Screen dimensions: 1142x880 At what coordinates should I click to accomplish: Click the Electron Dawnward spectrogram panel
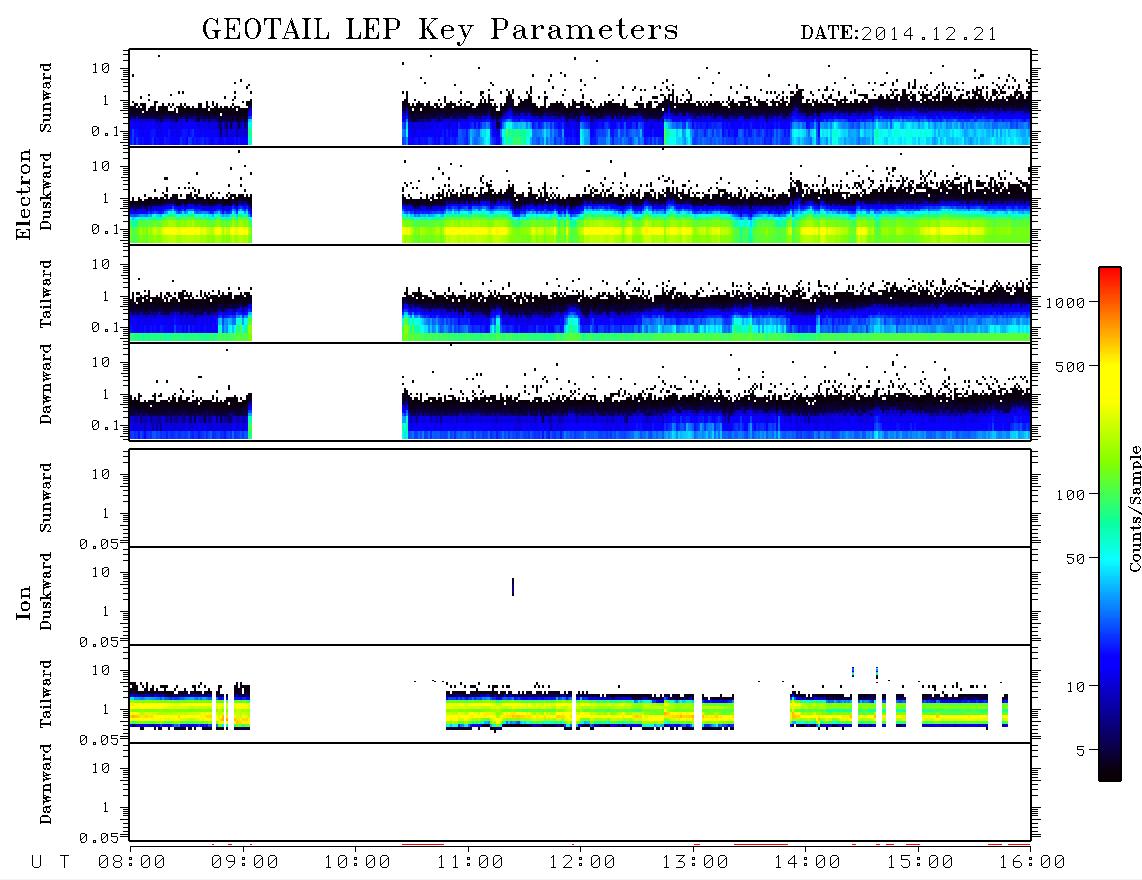580,391
